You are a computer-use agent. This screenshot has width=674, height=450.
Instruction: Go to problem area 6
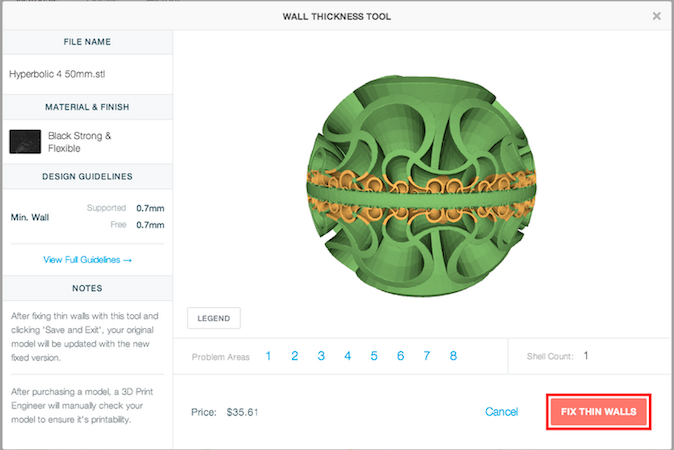[400, 356]
